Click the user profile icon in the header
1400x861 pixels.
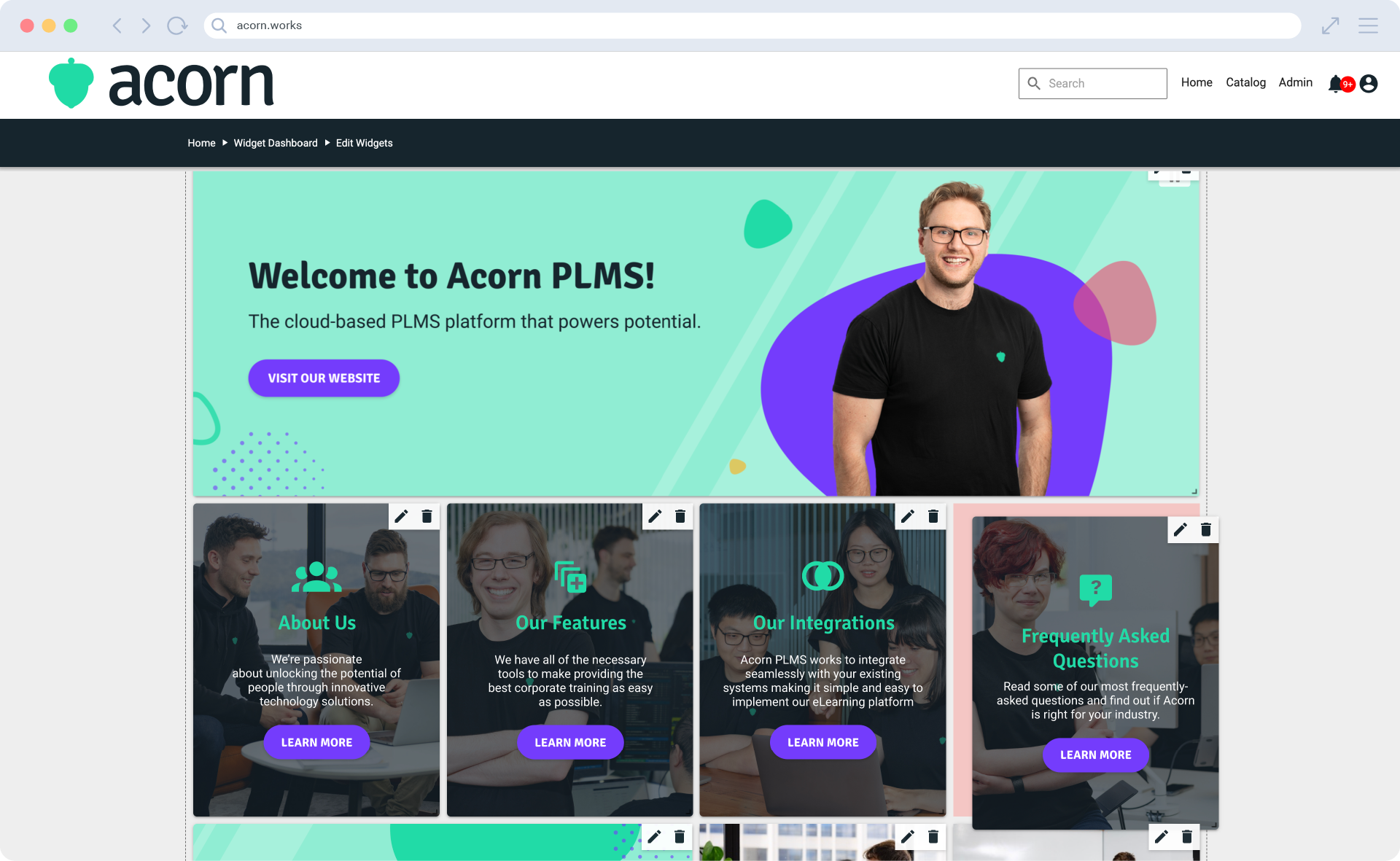(1368, 83)
